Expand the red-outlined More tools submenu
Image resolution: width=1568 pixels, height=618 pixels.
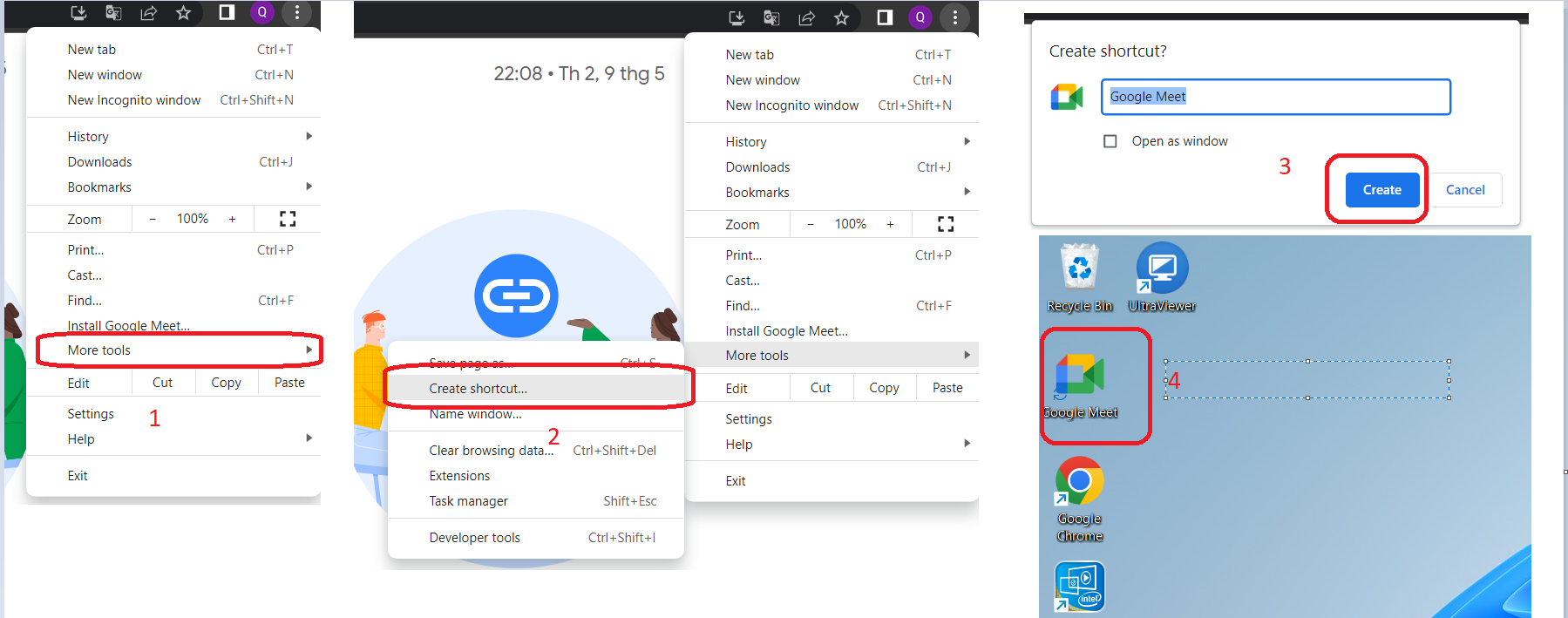tap(179, 350)
